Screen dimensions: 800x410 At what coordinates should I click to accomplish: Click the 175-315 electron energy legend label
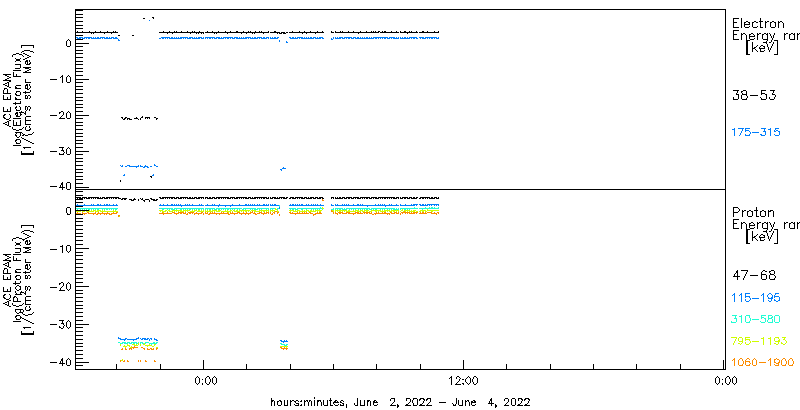[x=757, y=132]
